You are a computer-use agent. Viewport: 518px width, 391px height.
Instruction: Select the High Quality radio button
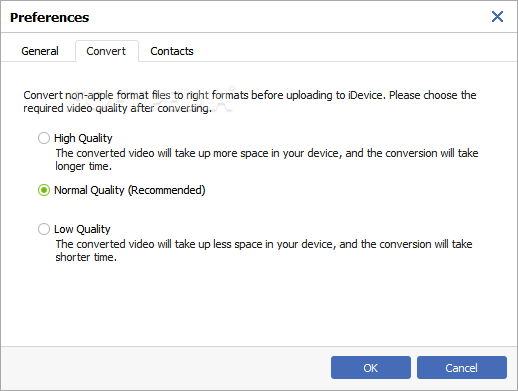[44, 138]
